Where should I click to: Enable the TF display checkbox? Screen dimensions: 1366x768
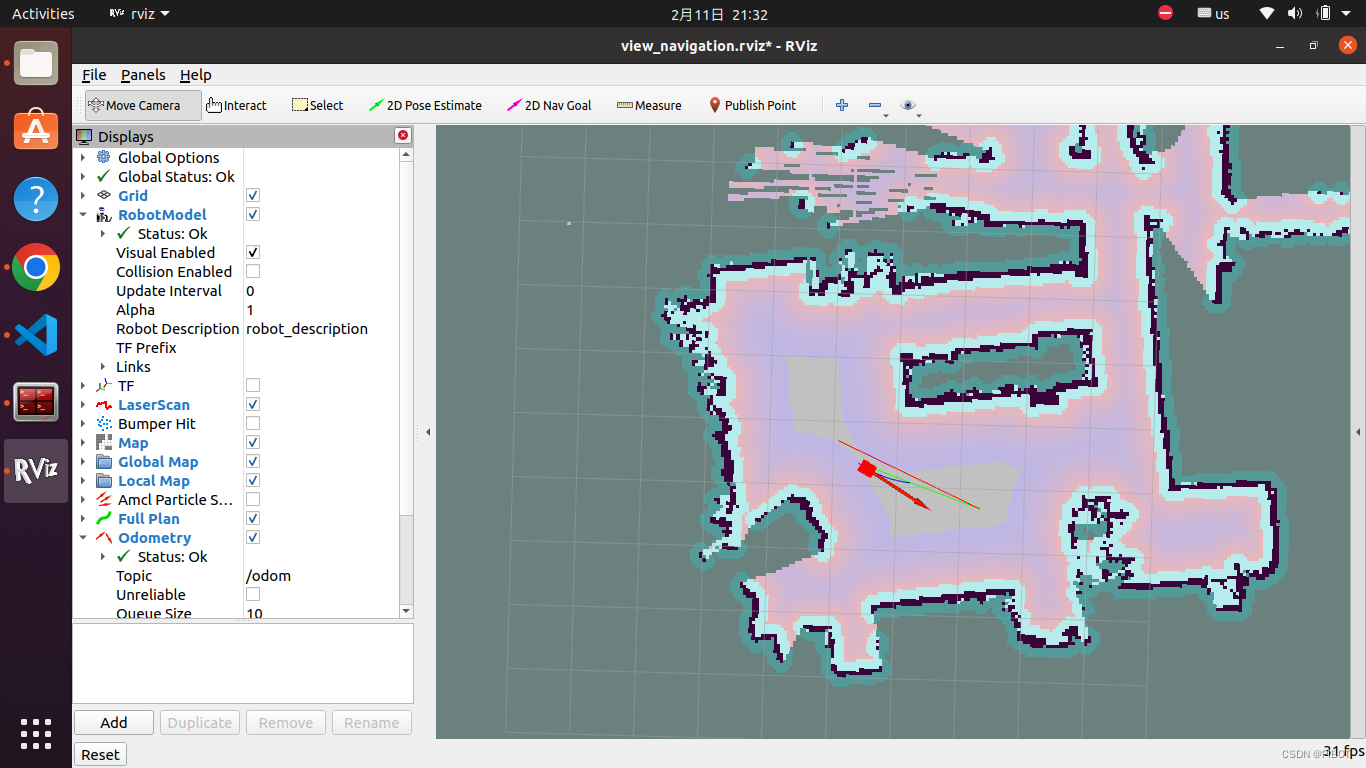click(253, 385)
